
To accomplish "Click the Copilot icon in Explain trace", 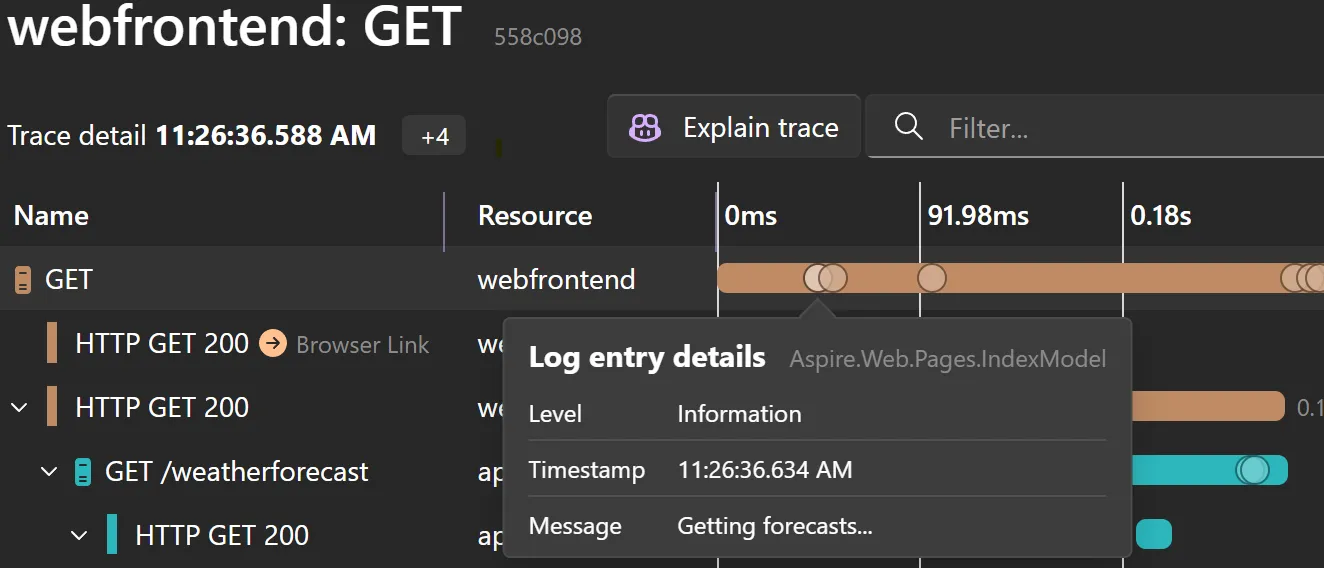I will point(645,128).
